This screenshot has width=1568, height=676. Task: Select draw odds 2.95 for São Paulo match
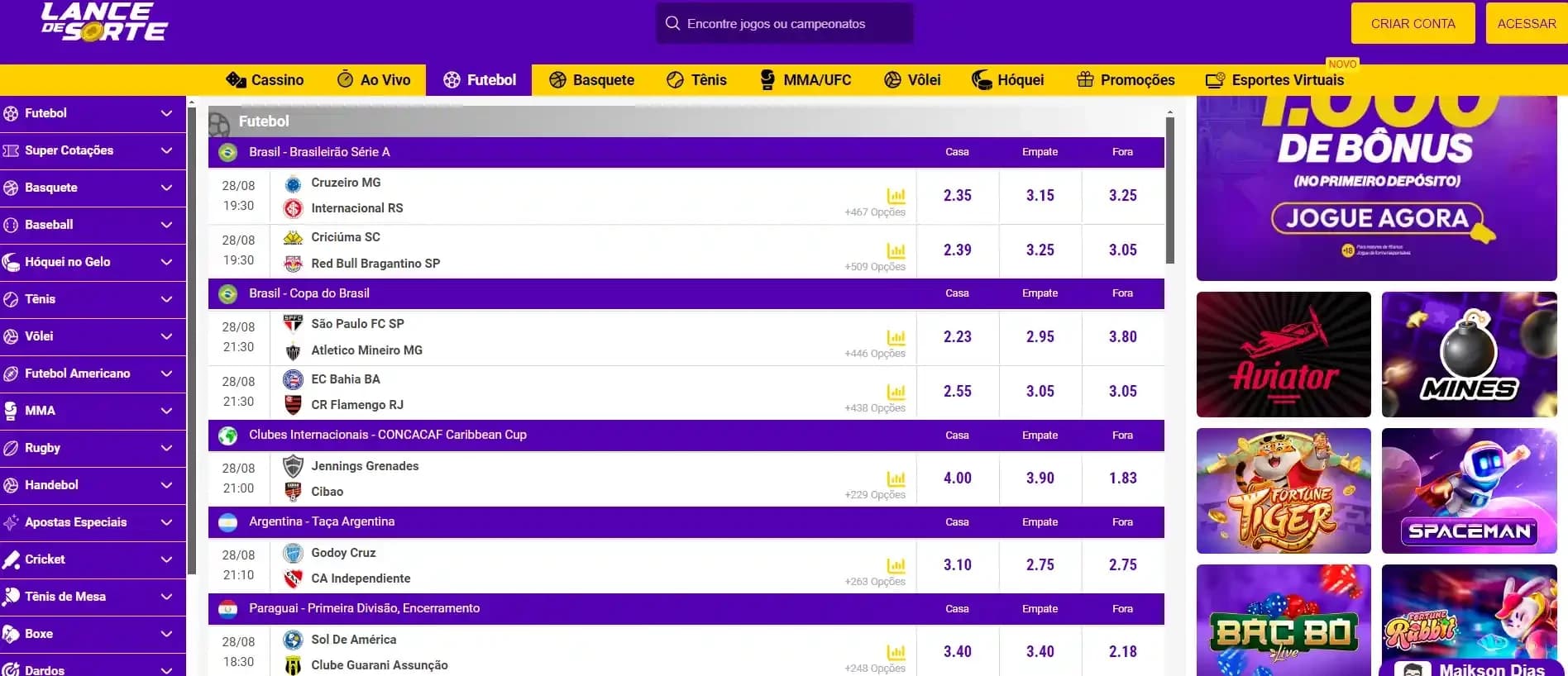click(x=1040, y=337)
